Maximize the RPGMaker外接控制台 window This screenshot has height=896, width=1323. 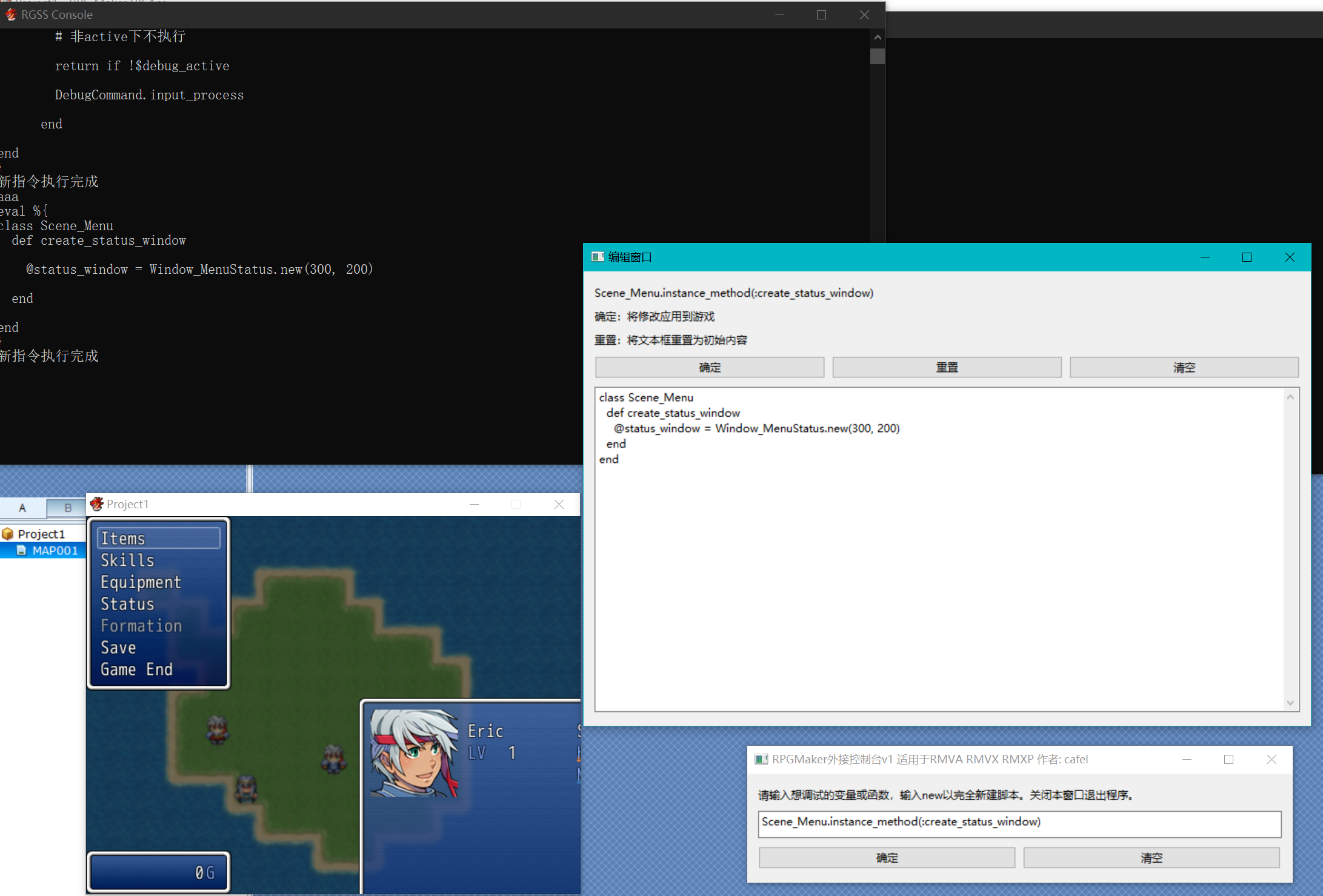[1228, 759]
